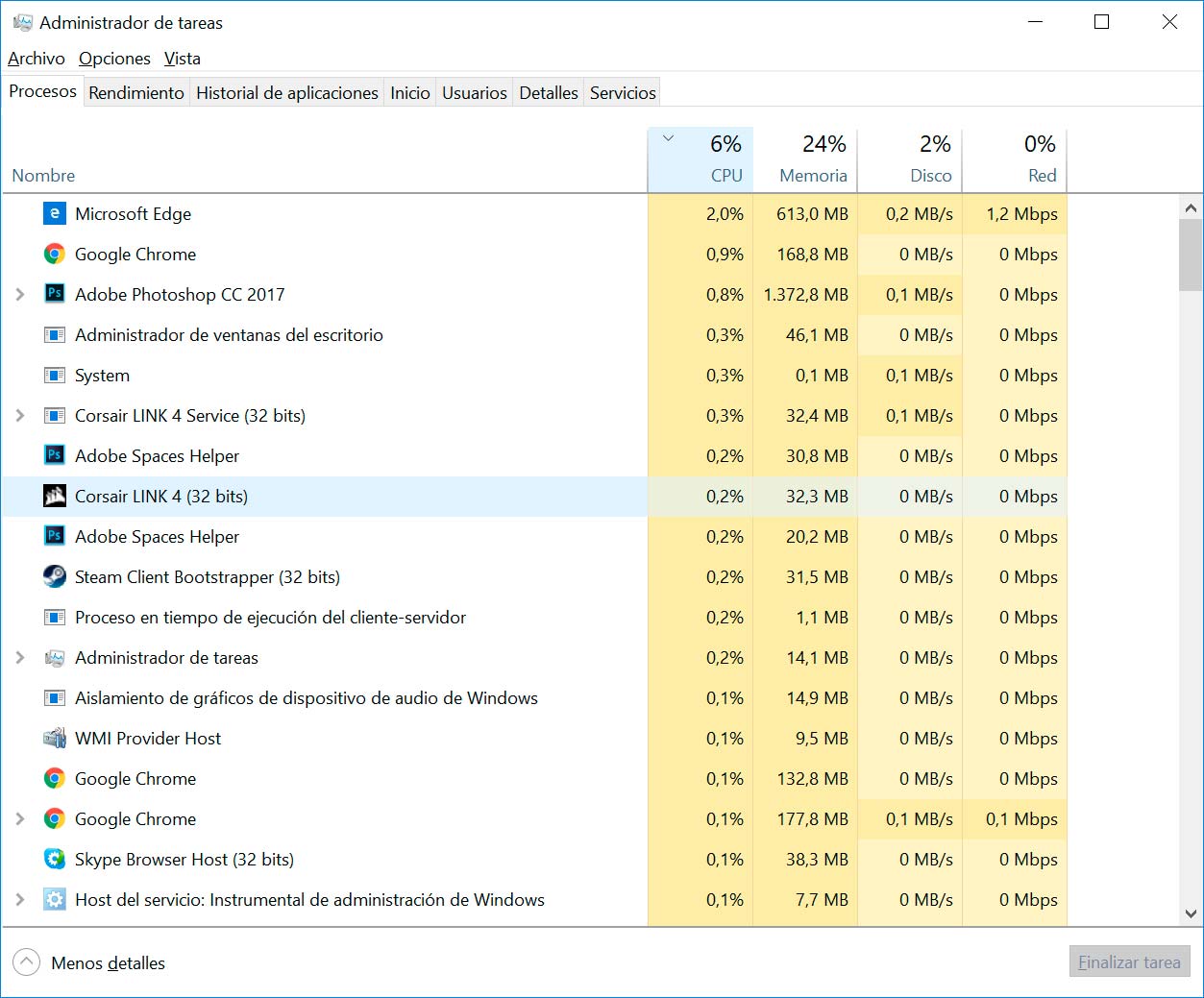This screenshot has height=998, width=1204.
Task: Switch to the Rendimiento tab
Action: (x=136, y=92)
